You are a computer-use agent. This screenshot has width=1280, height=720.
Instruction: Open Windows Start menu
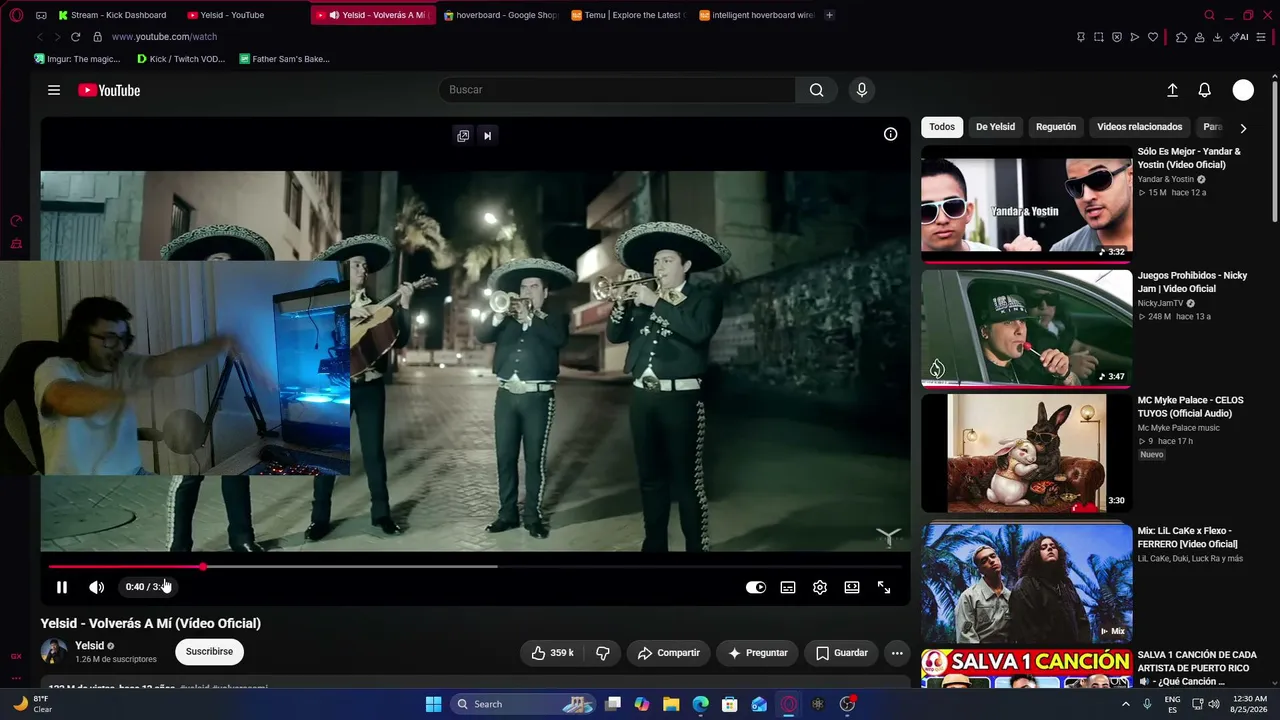[433, 704]
